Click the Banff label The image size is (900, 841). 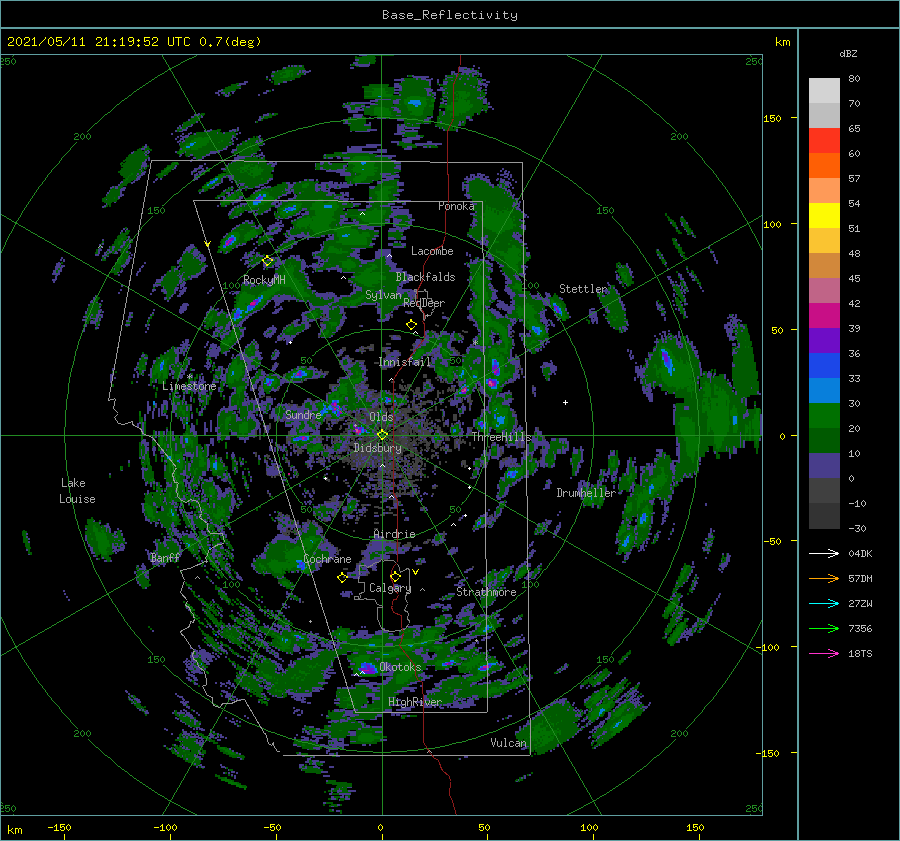(x=165, y=557)
